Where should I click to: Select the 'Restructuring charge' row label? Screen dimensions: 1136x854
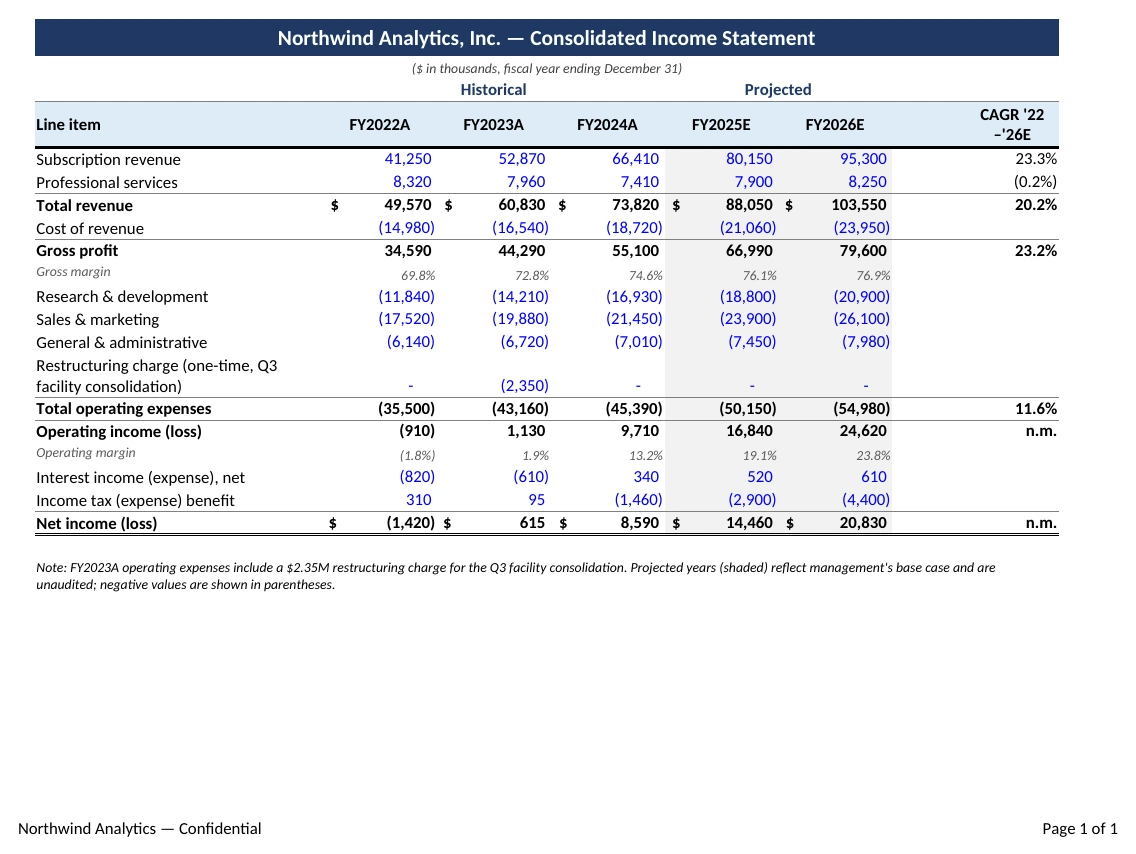(156, 376)
